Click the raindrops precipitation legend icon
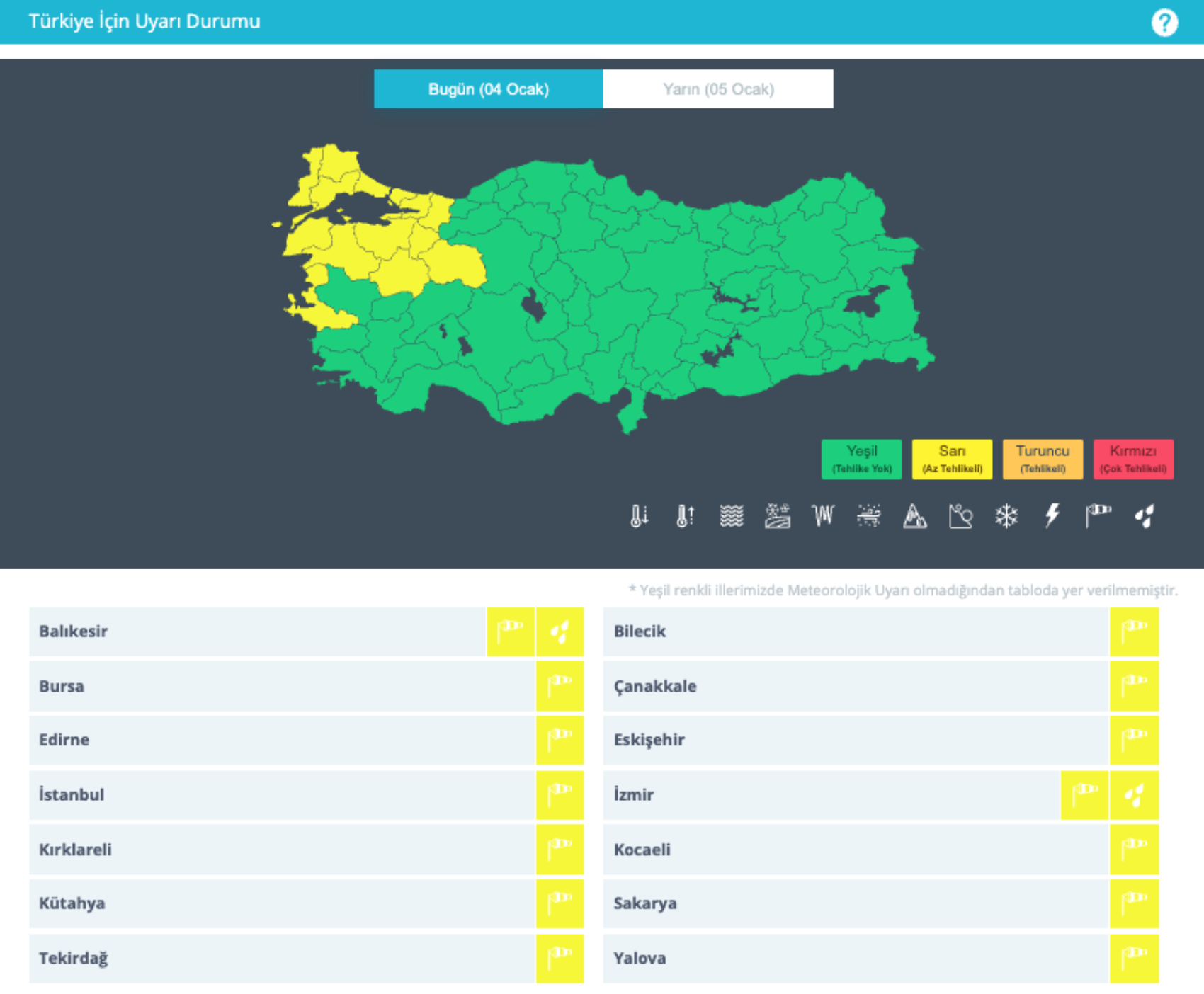The image size is (1204, 994). pyautogui.click(x=1145, y=516)
